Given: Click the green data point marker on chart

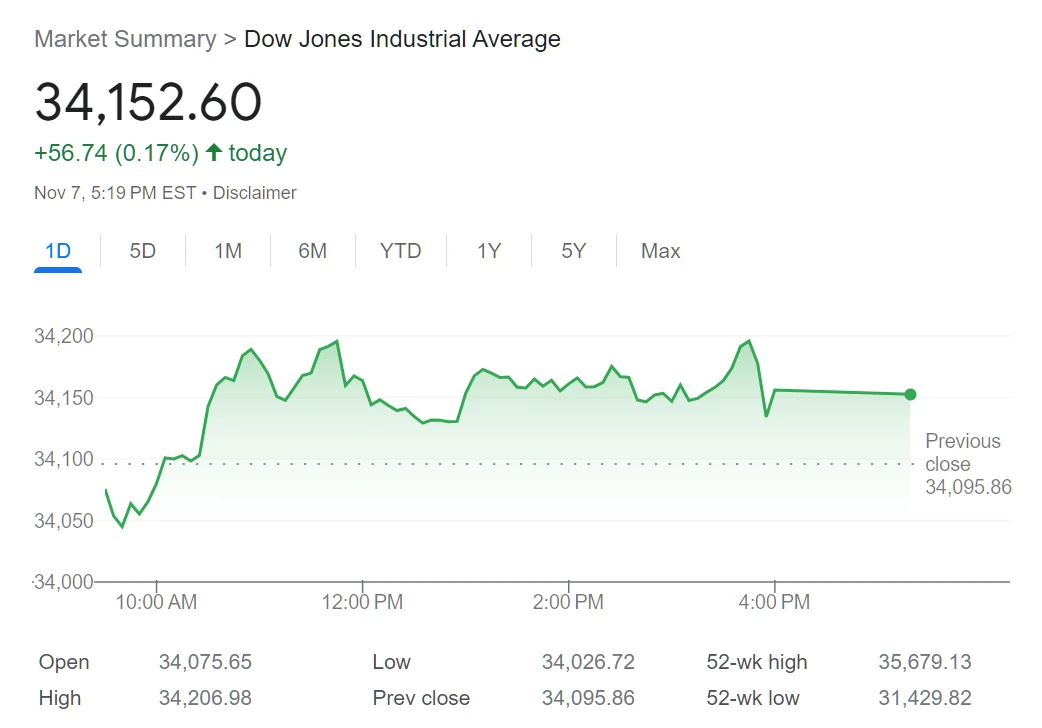Looking at the screenshot, I should tap(909, 394).
